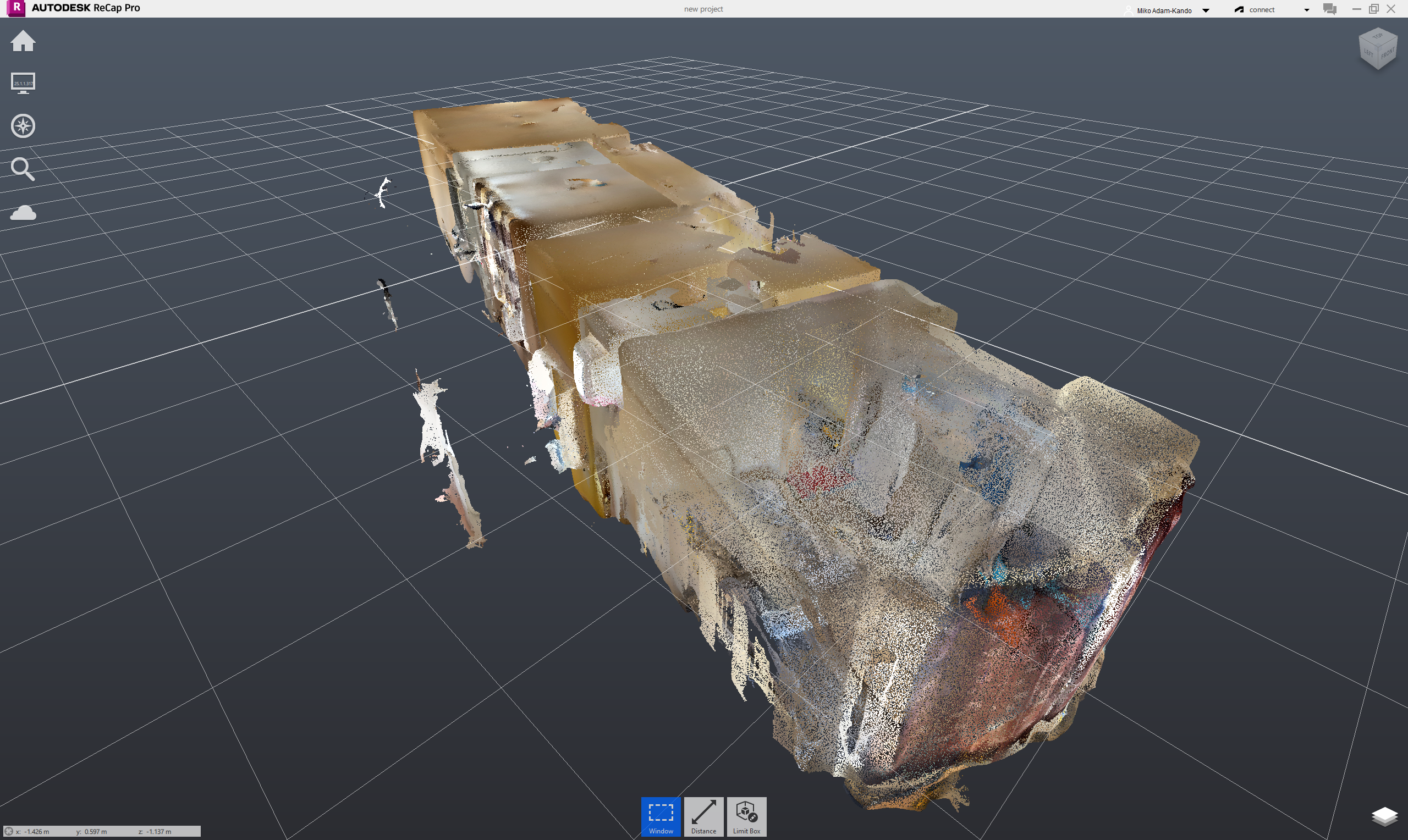Click the x coordinate readout value
The image size is (1408, 840).
point(36,832)
